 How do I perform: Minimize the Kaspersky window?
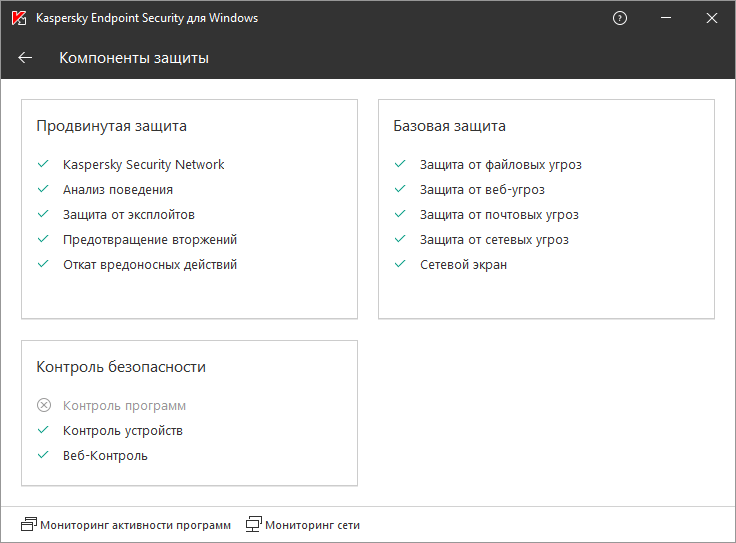coord(666,18)
